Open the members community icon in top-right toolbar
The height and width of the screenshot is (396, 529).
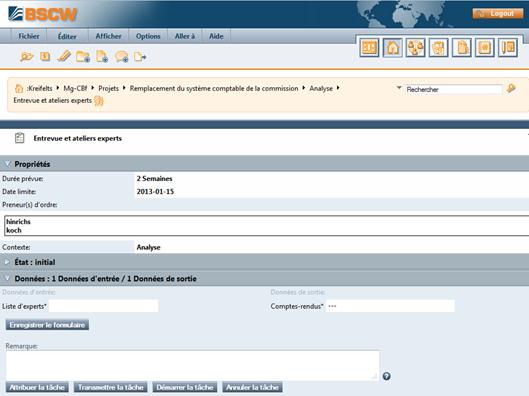[x=415, y=48]
